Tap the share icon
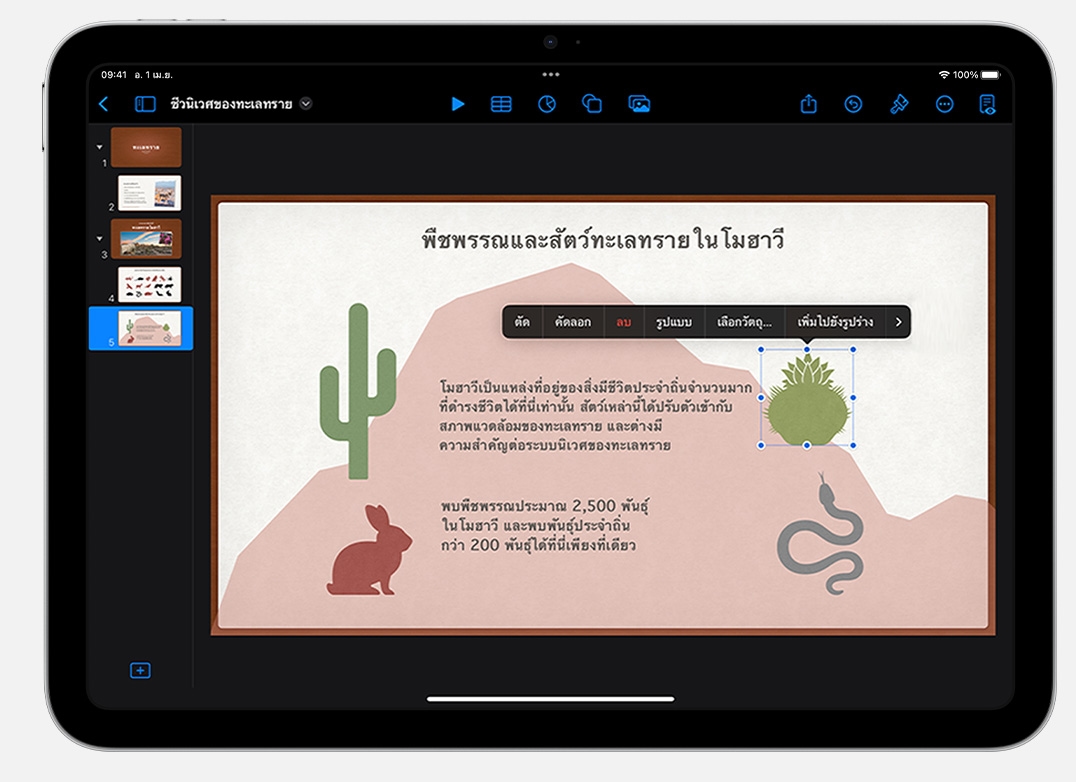This screenshot has height=782, width=1076. [x=809, y=104]
